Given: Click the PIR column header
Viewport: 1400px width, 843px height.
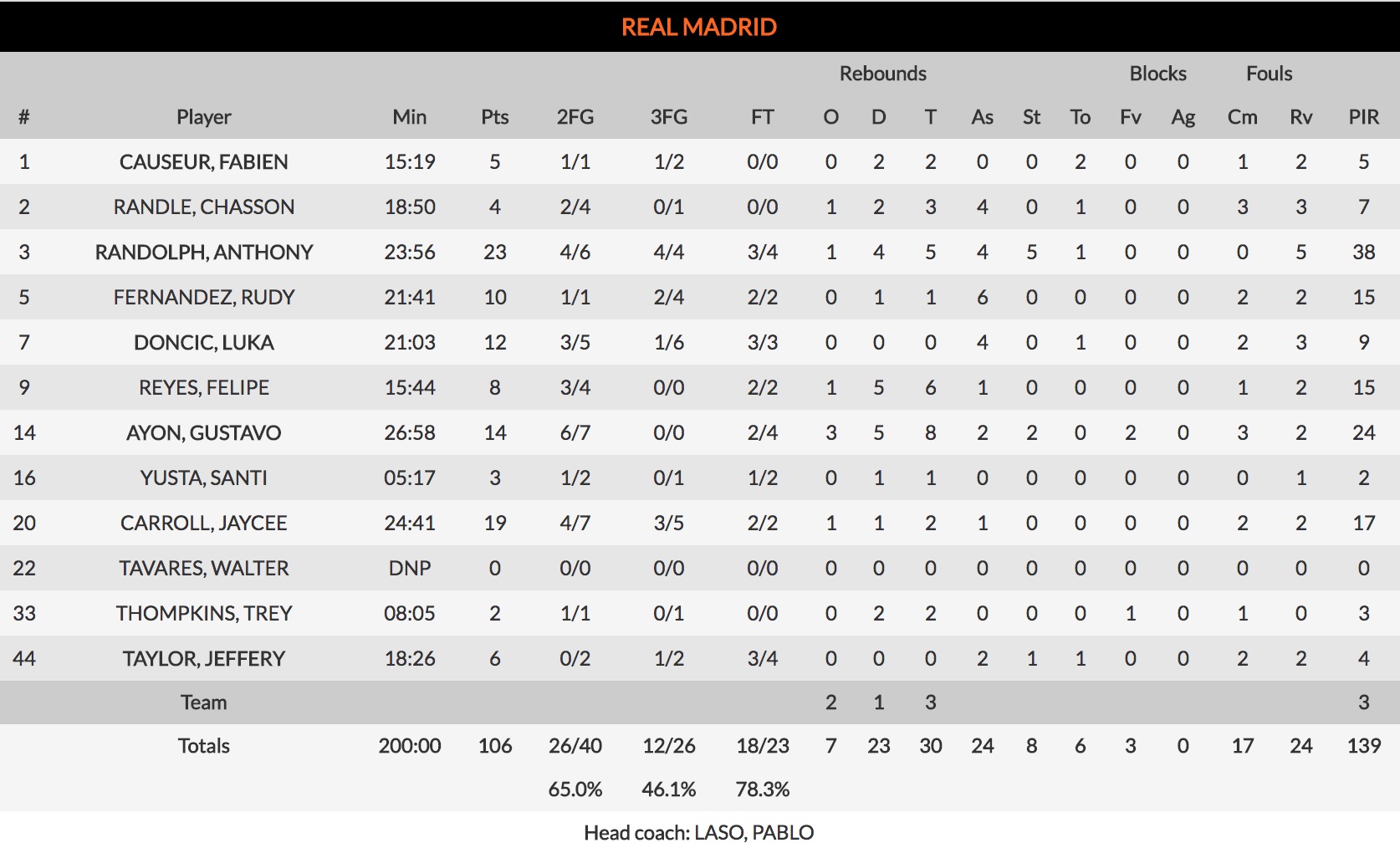Looking at the screenshot, I should [x=1363, y=117].
